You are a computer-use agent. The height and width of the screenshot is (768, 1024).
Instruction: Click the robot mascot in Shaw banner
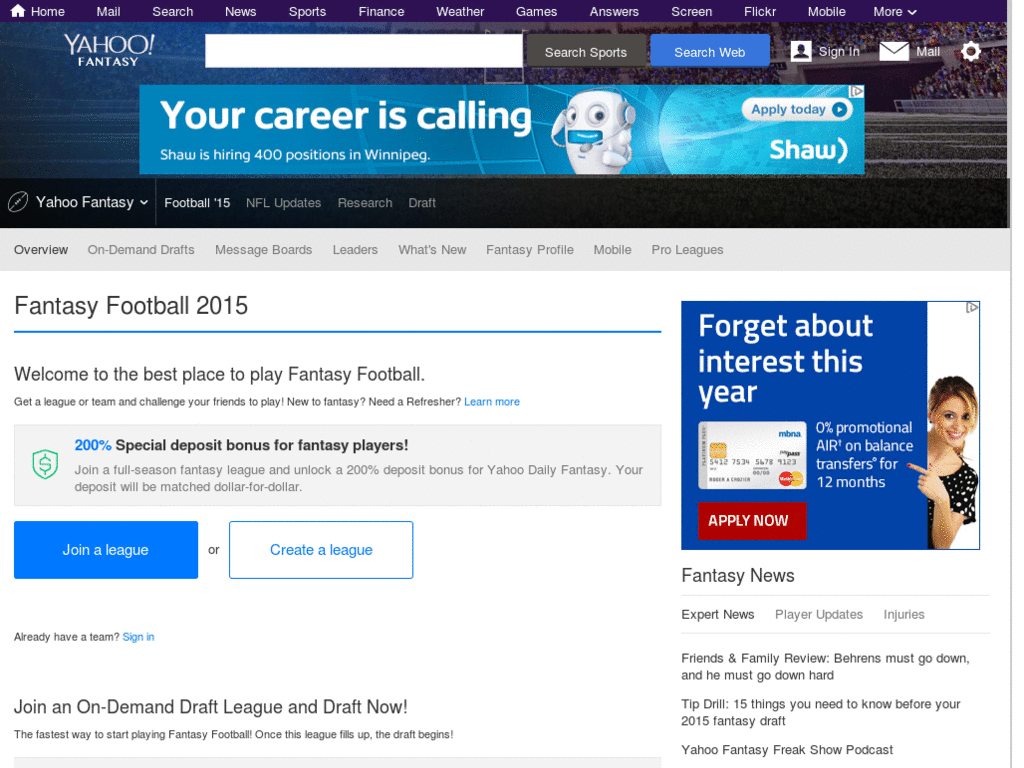click(594, 131)
